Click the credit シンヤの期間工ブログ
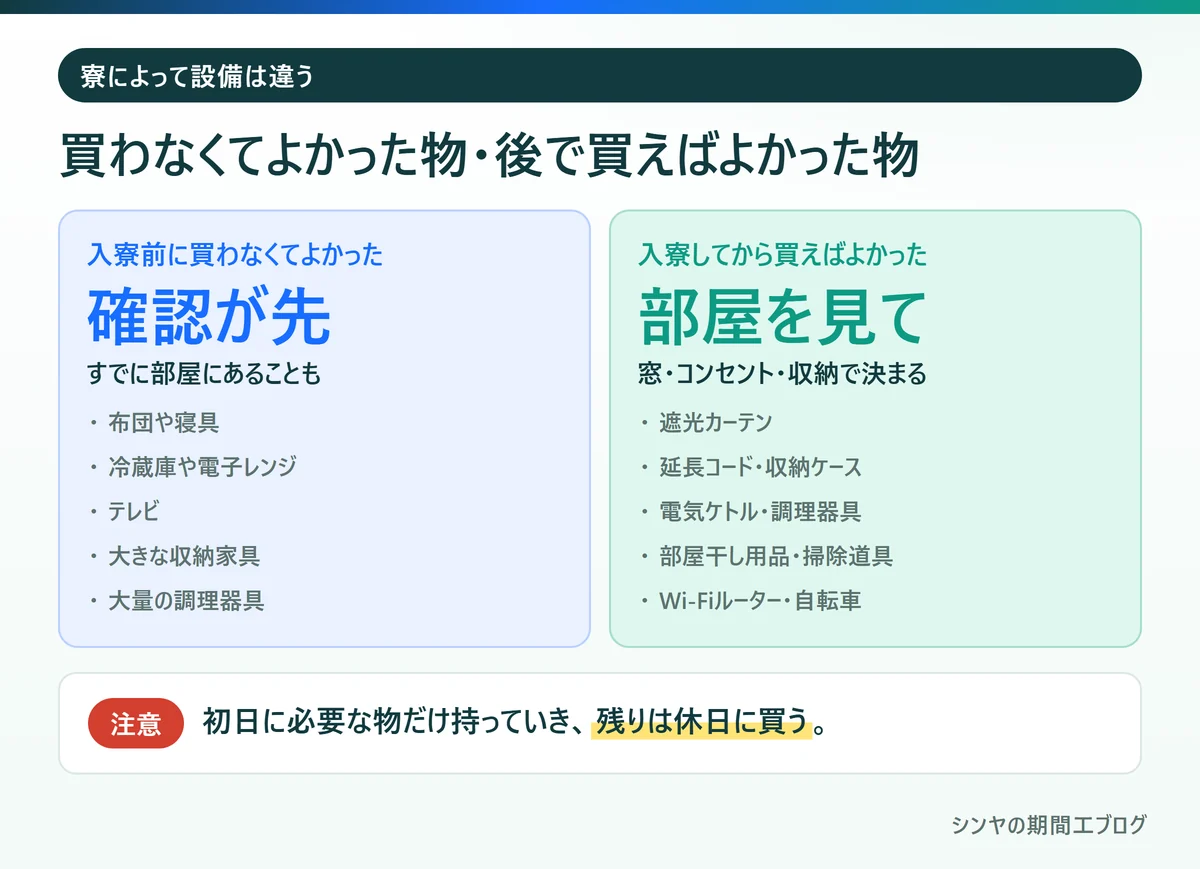Screen dimensions: 1200x869 1049,825
